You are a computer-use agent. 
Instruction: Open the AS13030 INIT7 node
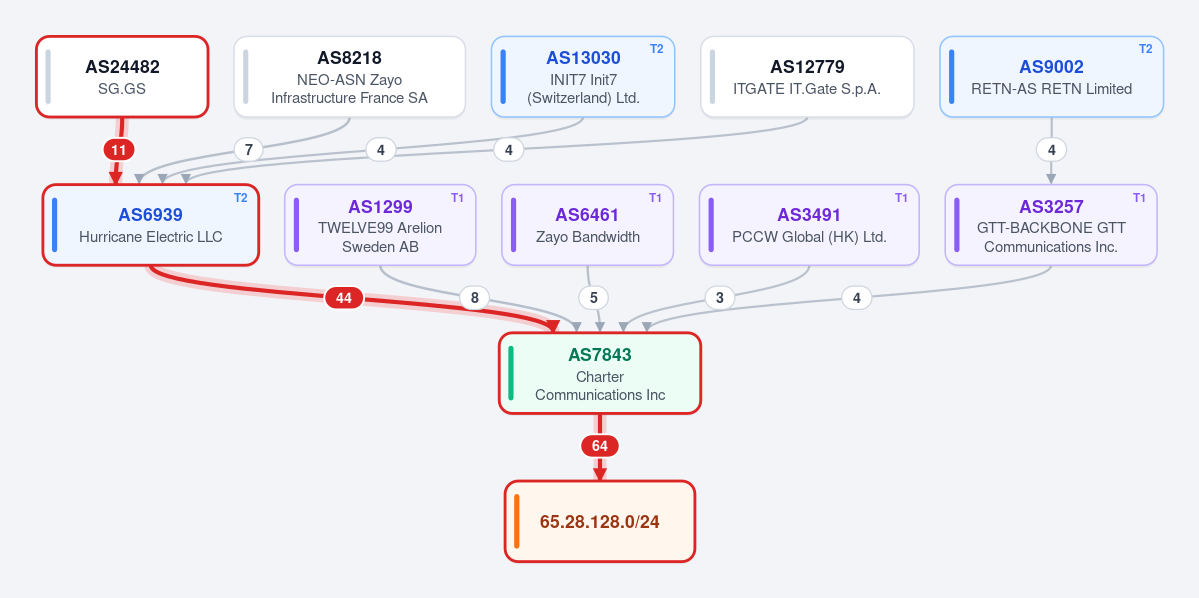pos(583,76)
